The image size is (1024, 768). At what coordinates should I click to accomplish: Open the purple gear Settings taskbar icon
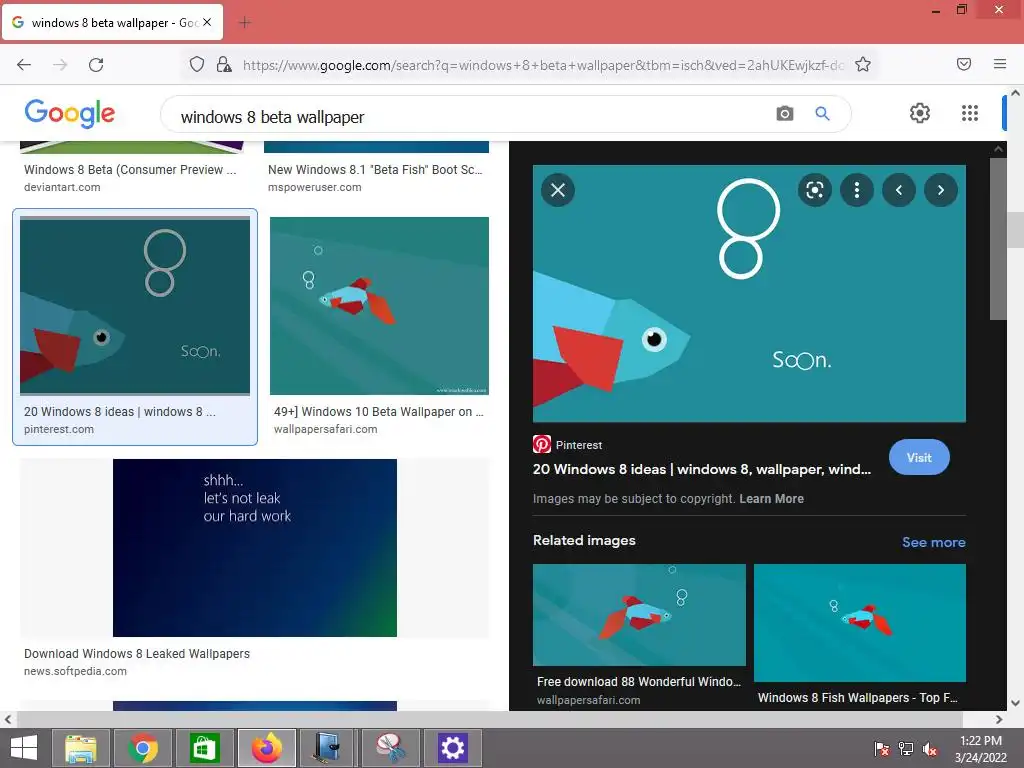click(x=452, y=748)
